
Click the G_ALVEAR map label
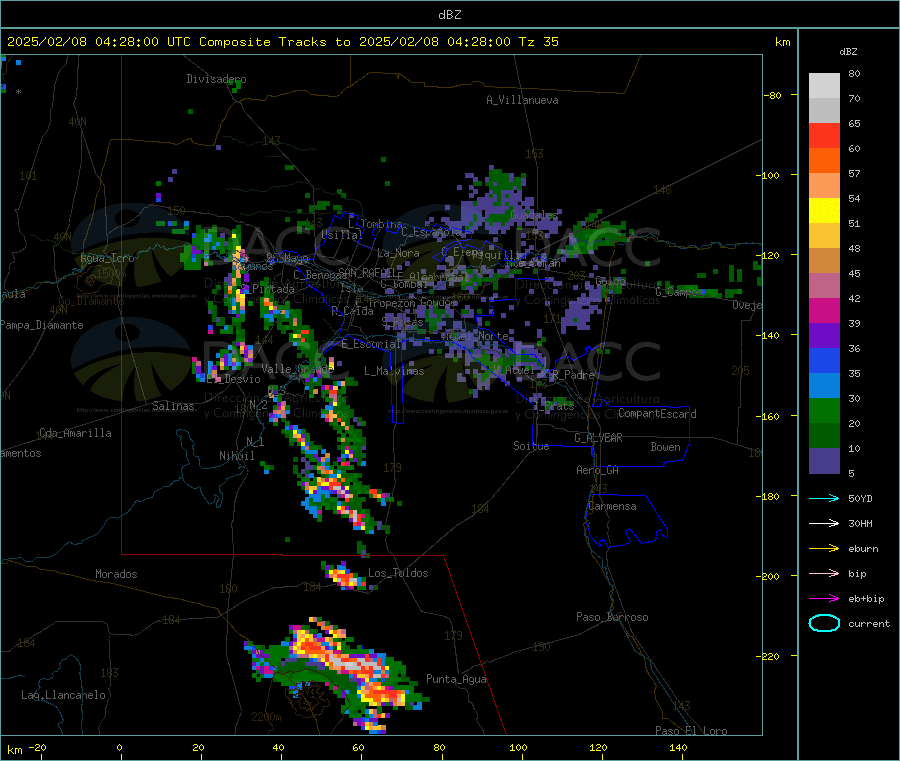(598, 438)
